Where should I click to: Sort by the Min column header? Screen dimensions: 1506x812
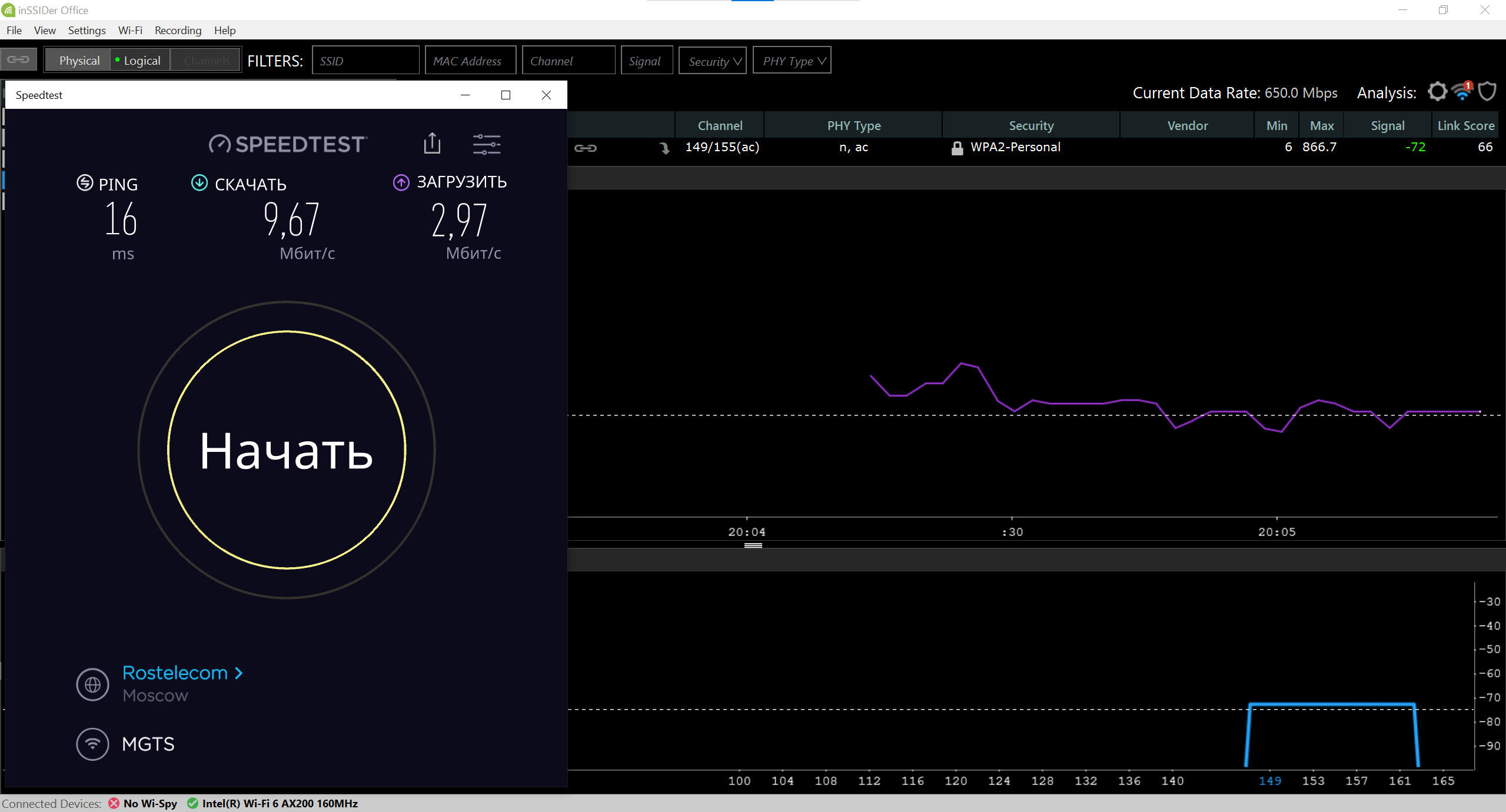[1276, 125]
